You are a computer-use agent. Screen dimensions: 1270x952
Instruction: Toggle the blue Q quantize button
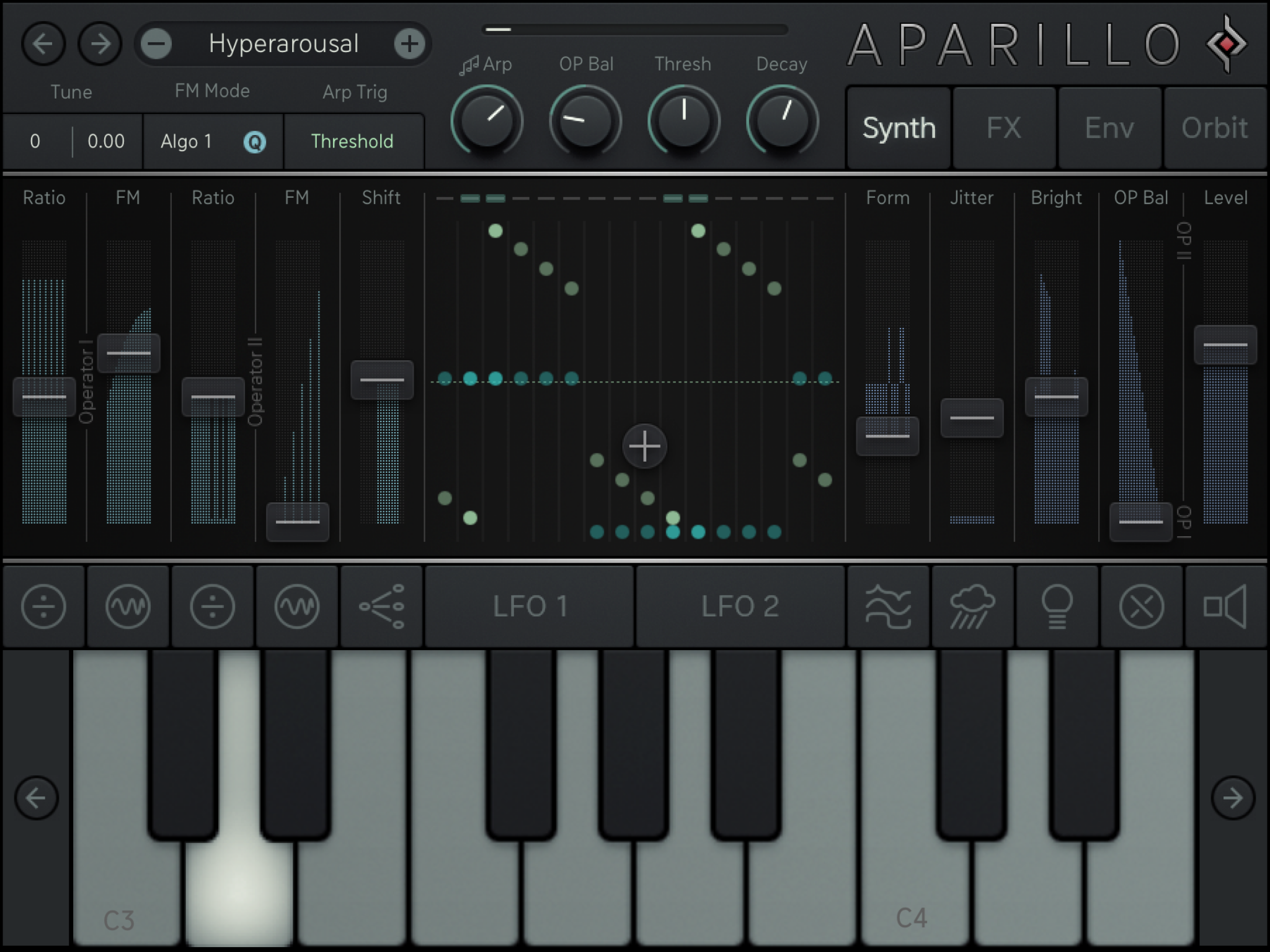(254, 142)
